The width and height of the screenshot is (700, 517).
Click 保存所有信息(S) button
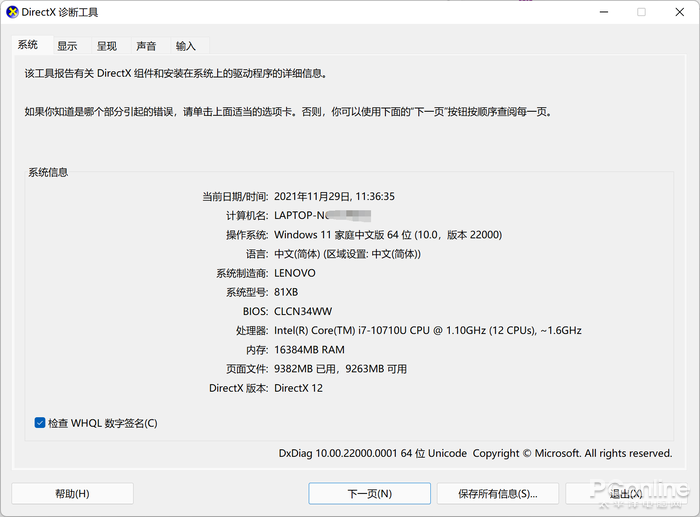(x=497, y=493)
